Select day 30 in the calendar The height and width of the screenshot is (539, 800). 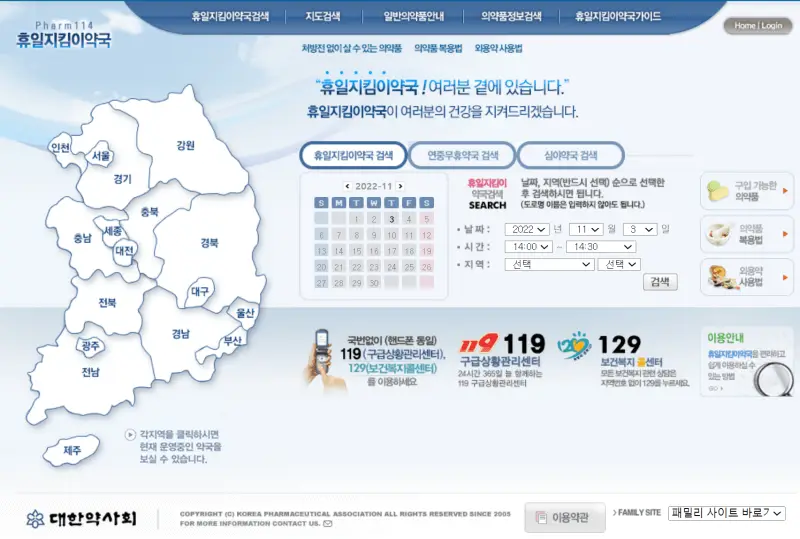(x=374, y=283)
